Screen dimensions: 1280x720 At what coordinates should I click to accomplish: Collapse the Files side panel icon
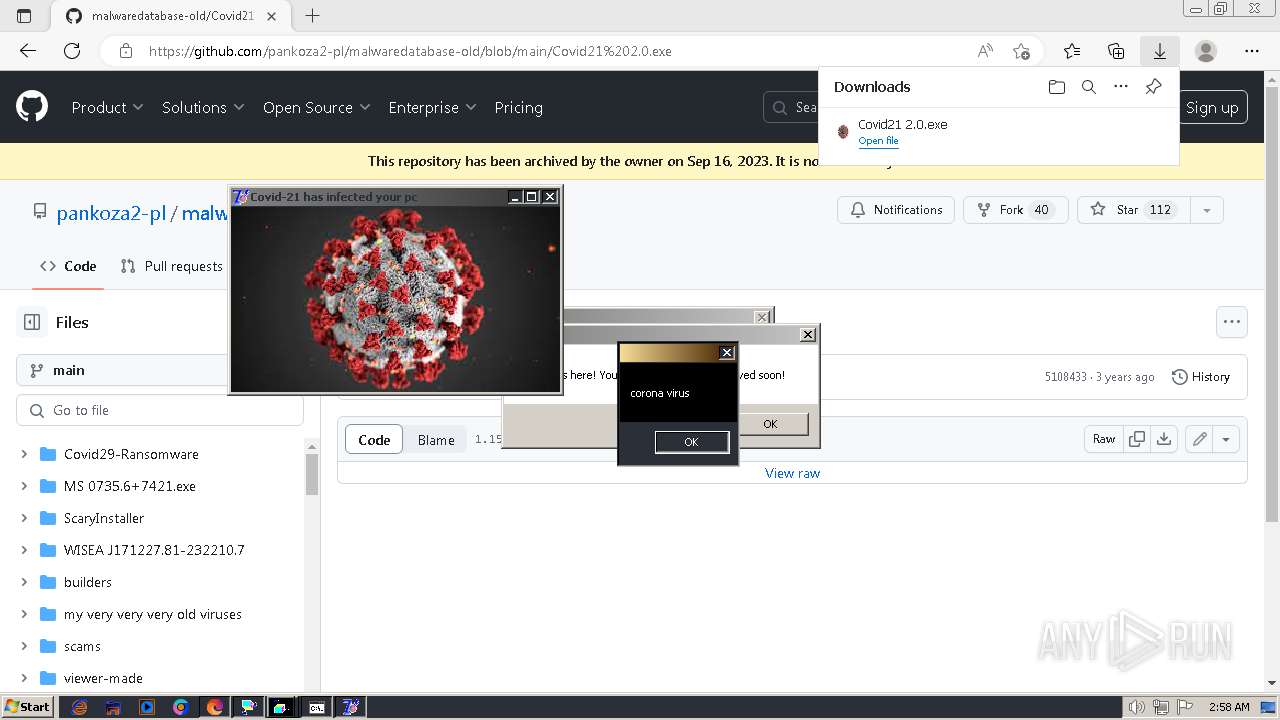click(x=32, y=322)
